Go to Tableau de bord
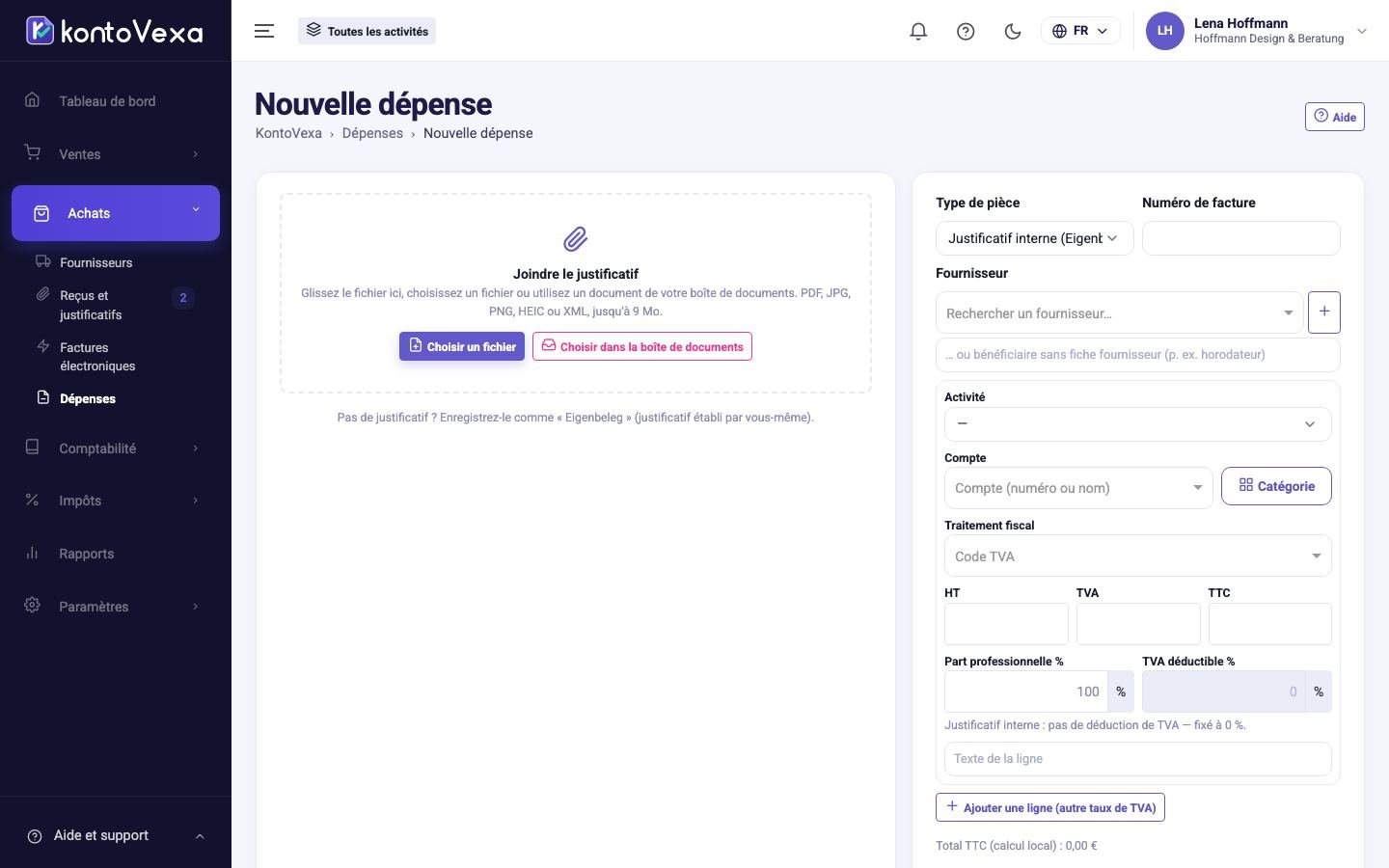This screenshot has width=1389, height=868. point(116,101)
